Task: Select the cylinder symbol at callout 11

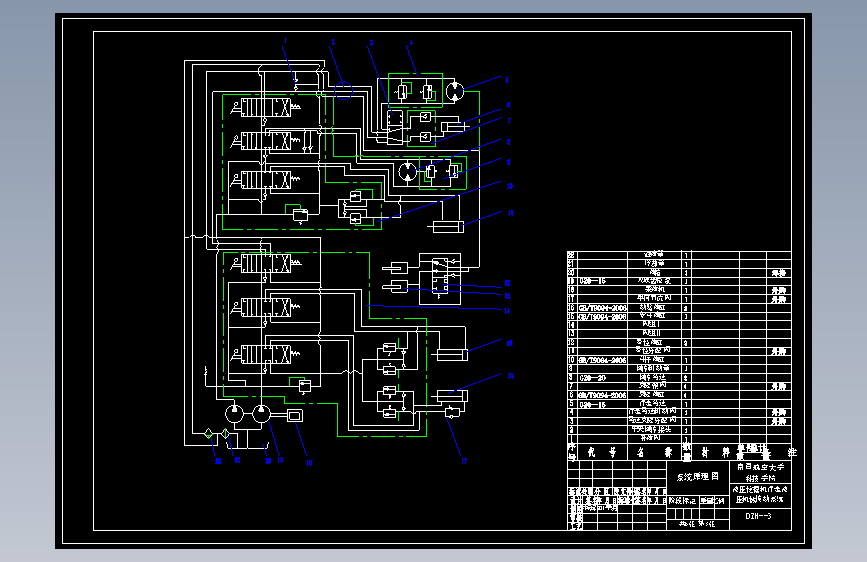Action: 446,226
